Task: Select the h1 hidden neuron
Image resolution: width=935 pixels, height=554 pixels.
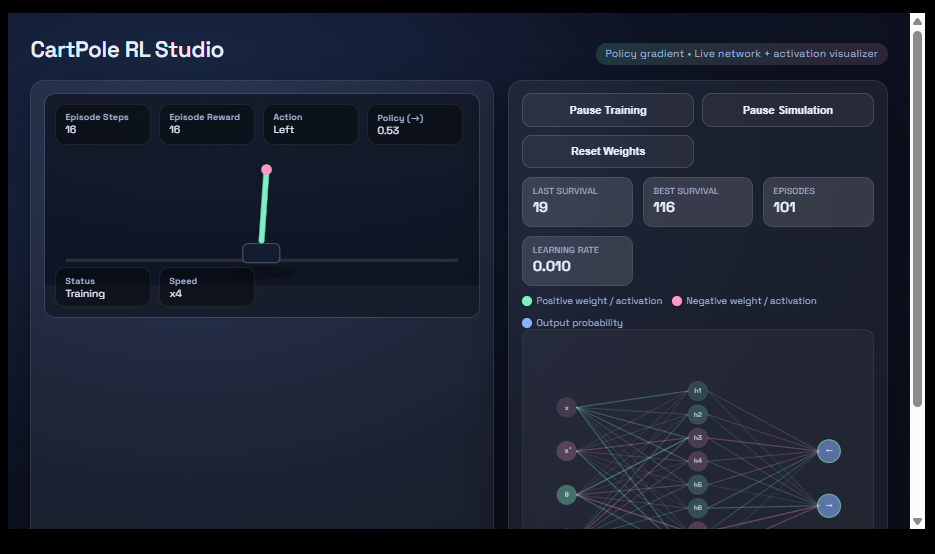Action: point(698,390)
